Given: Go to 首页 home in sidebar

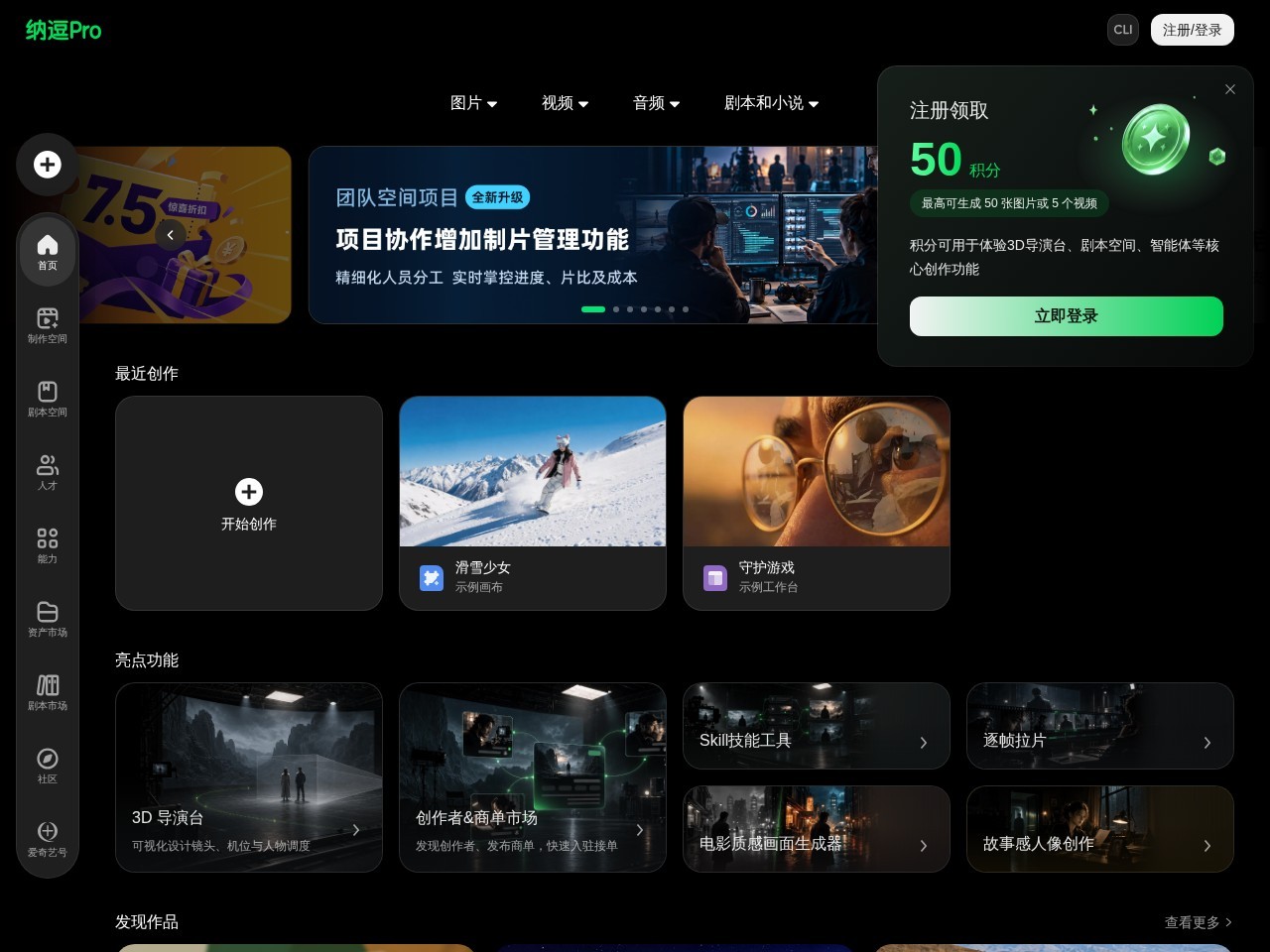Looking at the screenshot, I should tap(48, 252).
